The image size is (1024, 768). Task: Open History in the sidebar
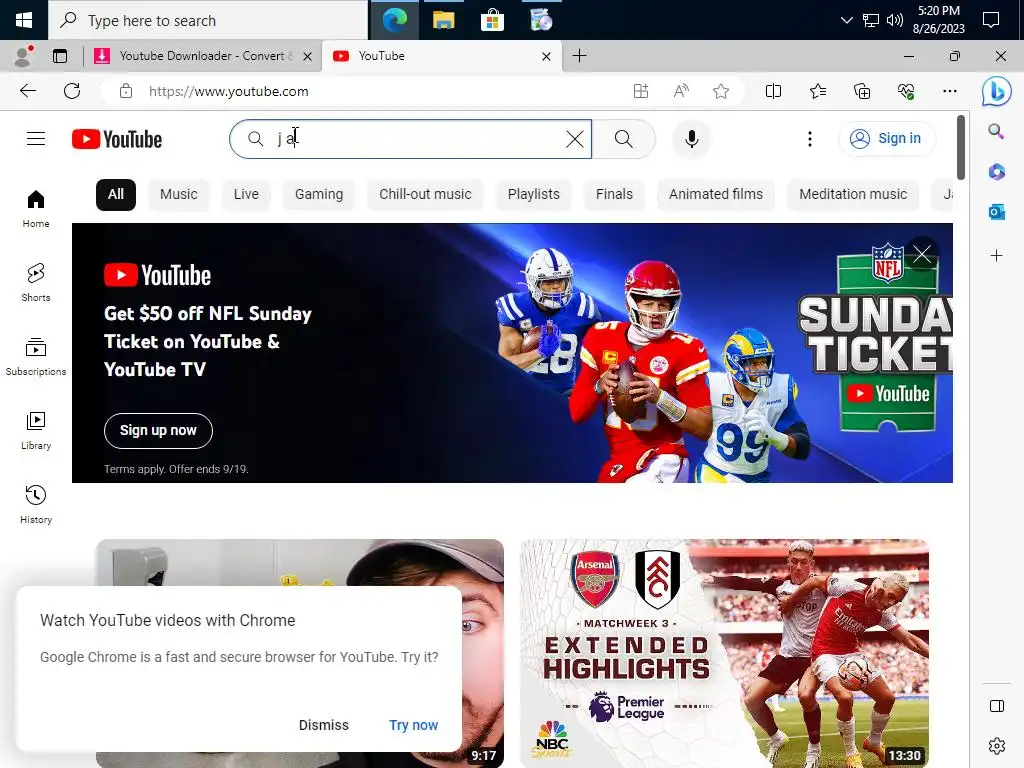pos(36,504)
